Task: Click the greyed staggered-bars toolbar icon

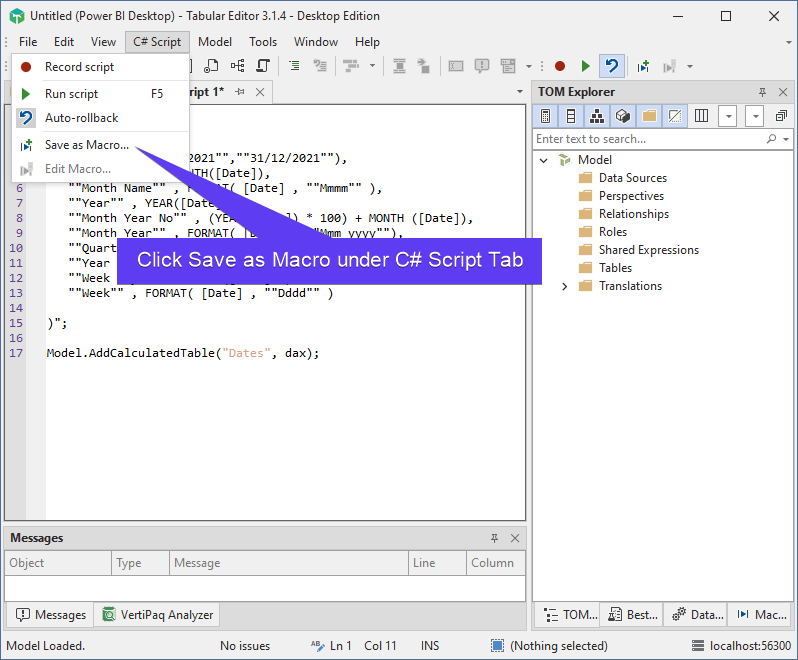Action: click(351, 66)
